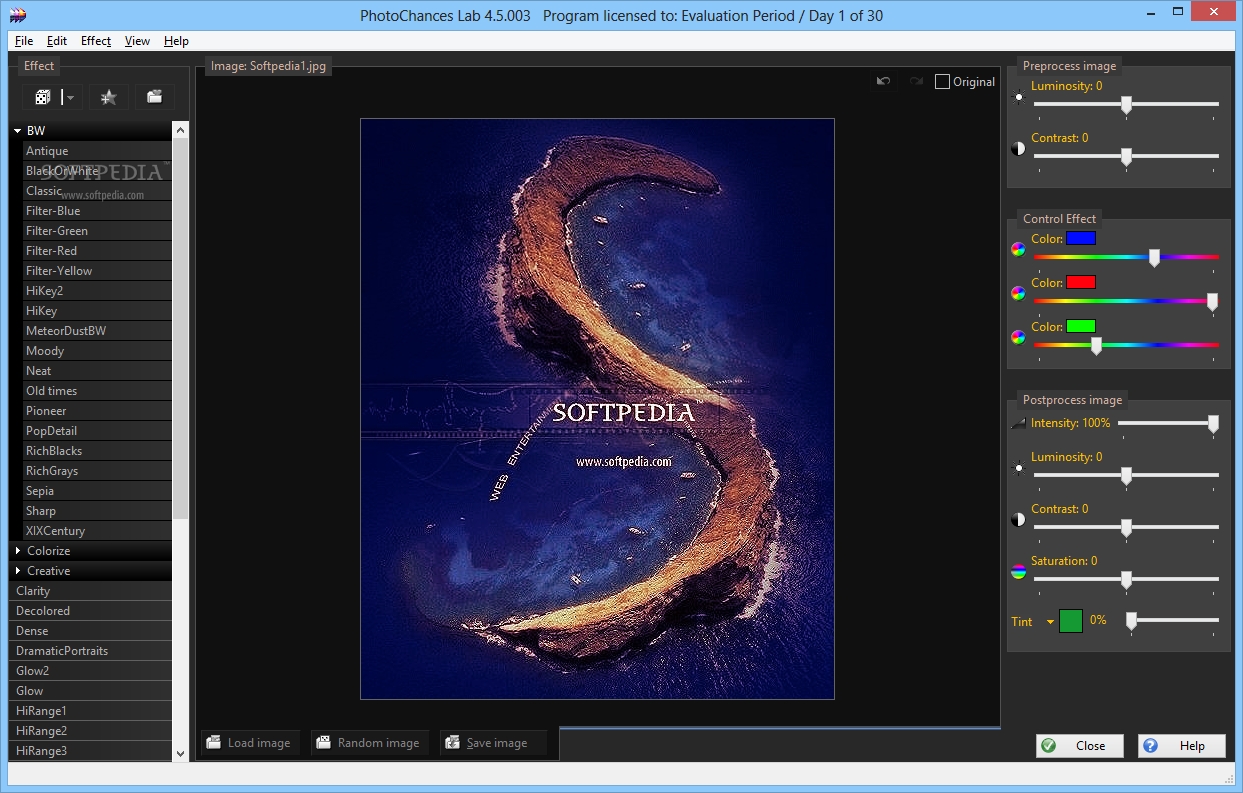Image resolution: width=1243 pixels, height=793 pixels.
Task: Select the Glow2 effect
Action: click(x=90, y=671)
